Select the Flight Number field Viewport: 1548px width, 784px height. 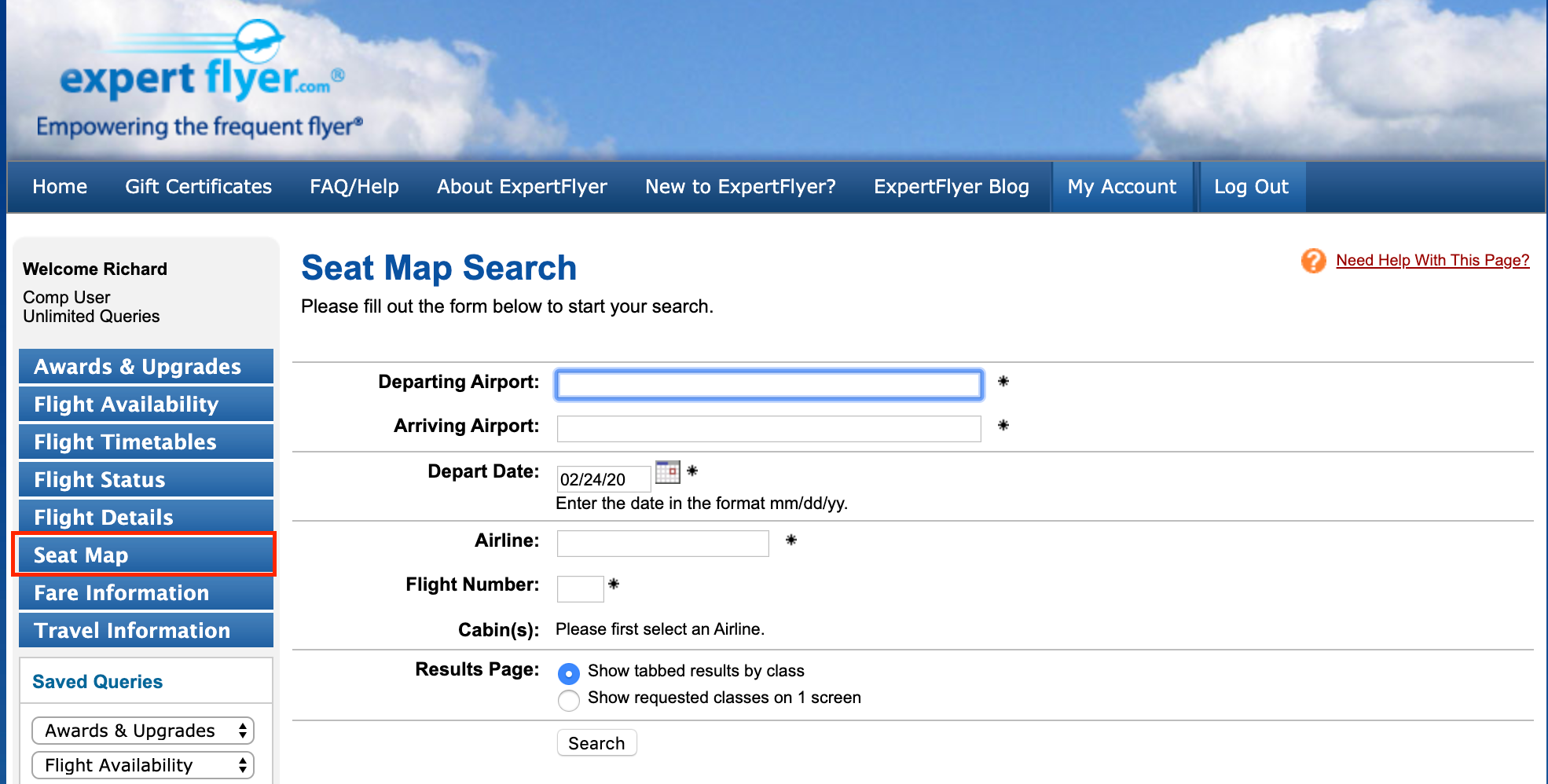580,588
